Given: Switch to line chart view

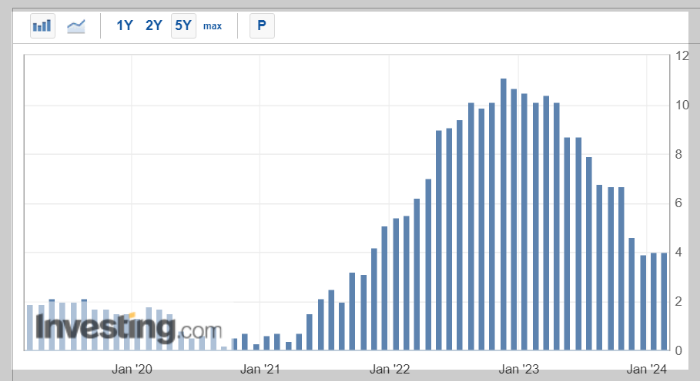Looking at the screenshot, I should click(x=76, y=26).
